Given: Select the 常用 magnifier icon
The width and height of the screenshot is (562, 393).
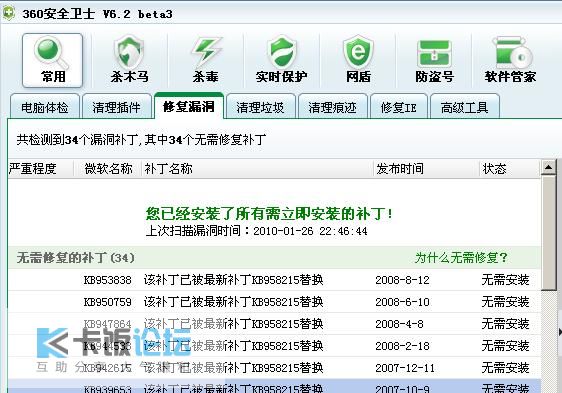Looking at the screenshot, I should click(53, 60).
